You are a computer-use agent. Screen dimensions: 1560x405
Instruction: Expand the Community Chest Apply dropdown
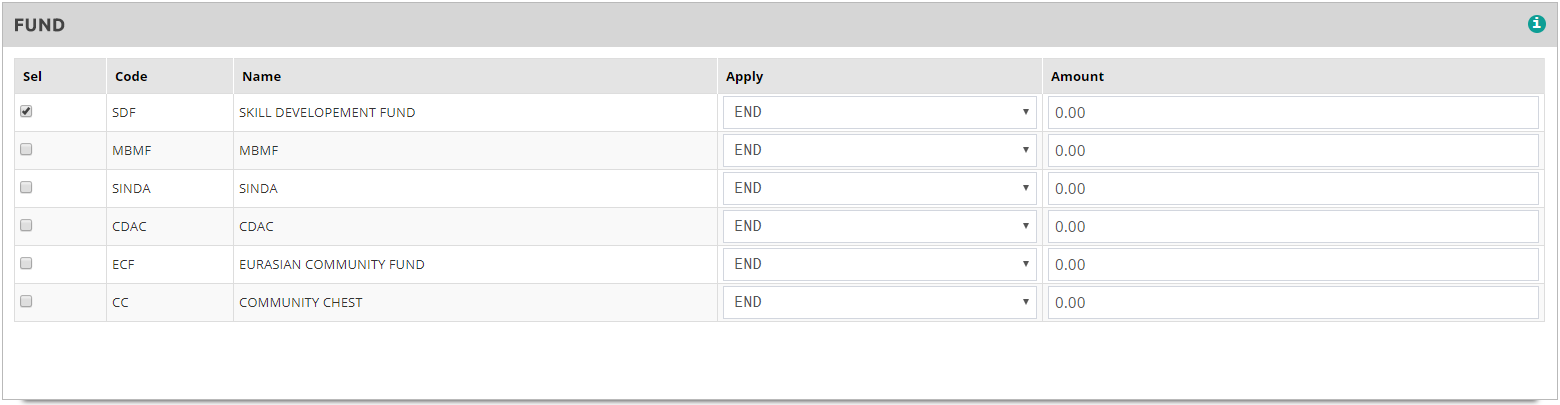[x=879, y=303]
